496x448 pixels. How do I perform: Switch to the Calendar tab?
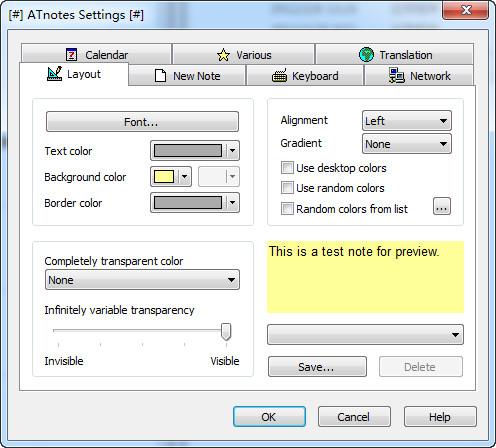[97, 54]
